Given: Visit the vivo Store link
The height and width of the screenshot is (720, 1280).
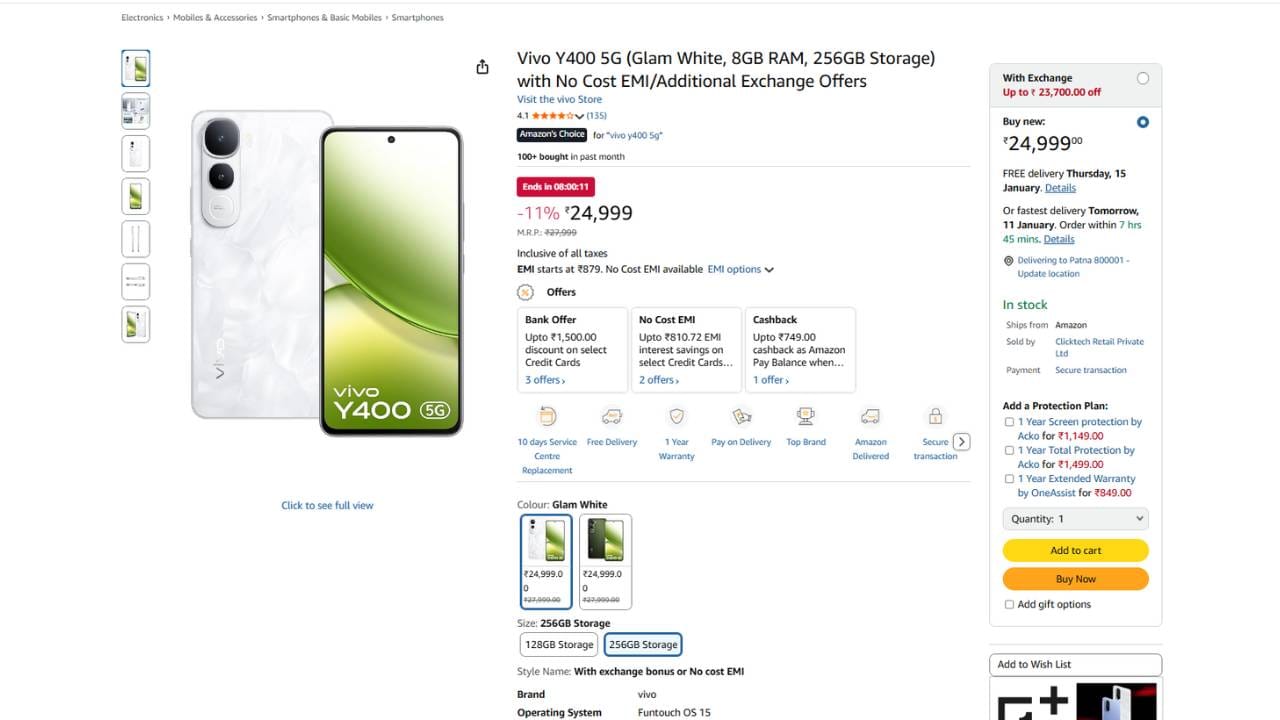Looking at the screenshot, I should click(x=559, y=99).
